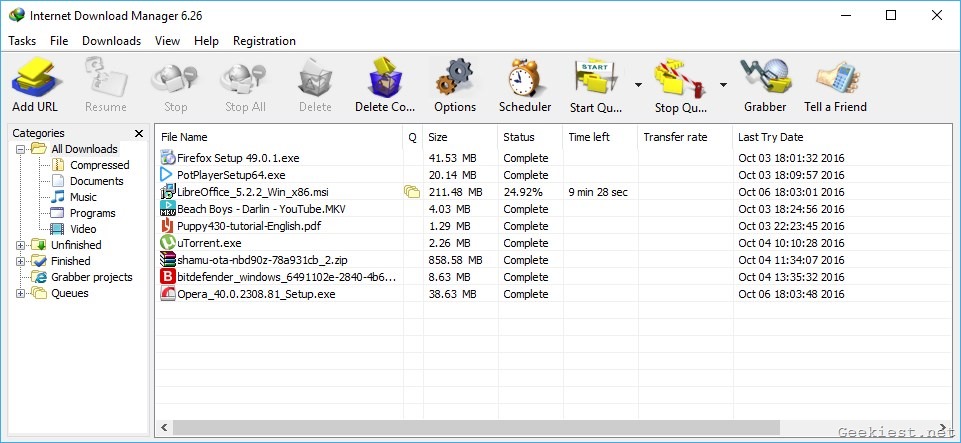Click the Stop Queue icon
961x443 pixels.
pyautogui.click(x=680, y=78)
